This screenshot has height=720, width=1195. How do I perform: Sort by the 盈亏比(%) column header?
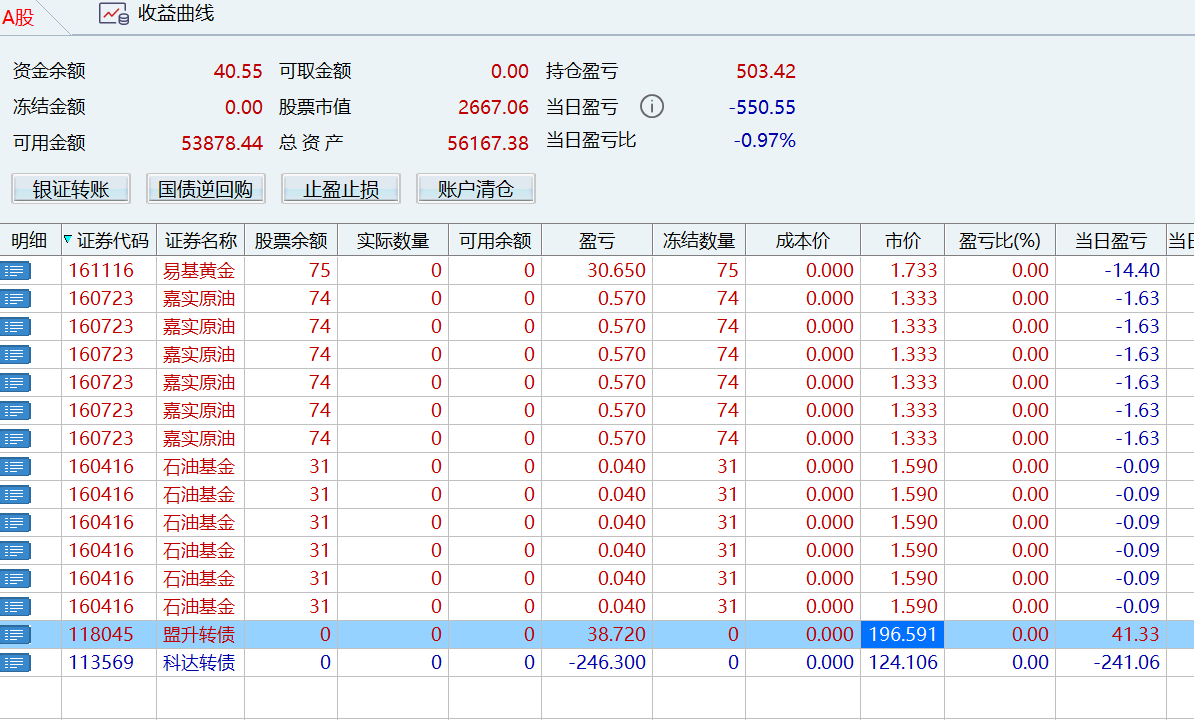1000,241
